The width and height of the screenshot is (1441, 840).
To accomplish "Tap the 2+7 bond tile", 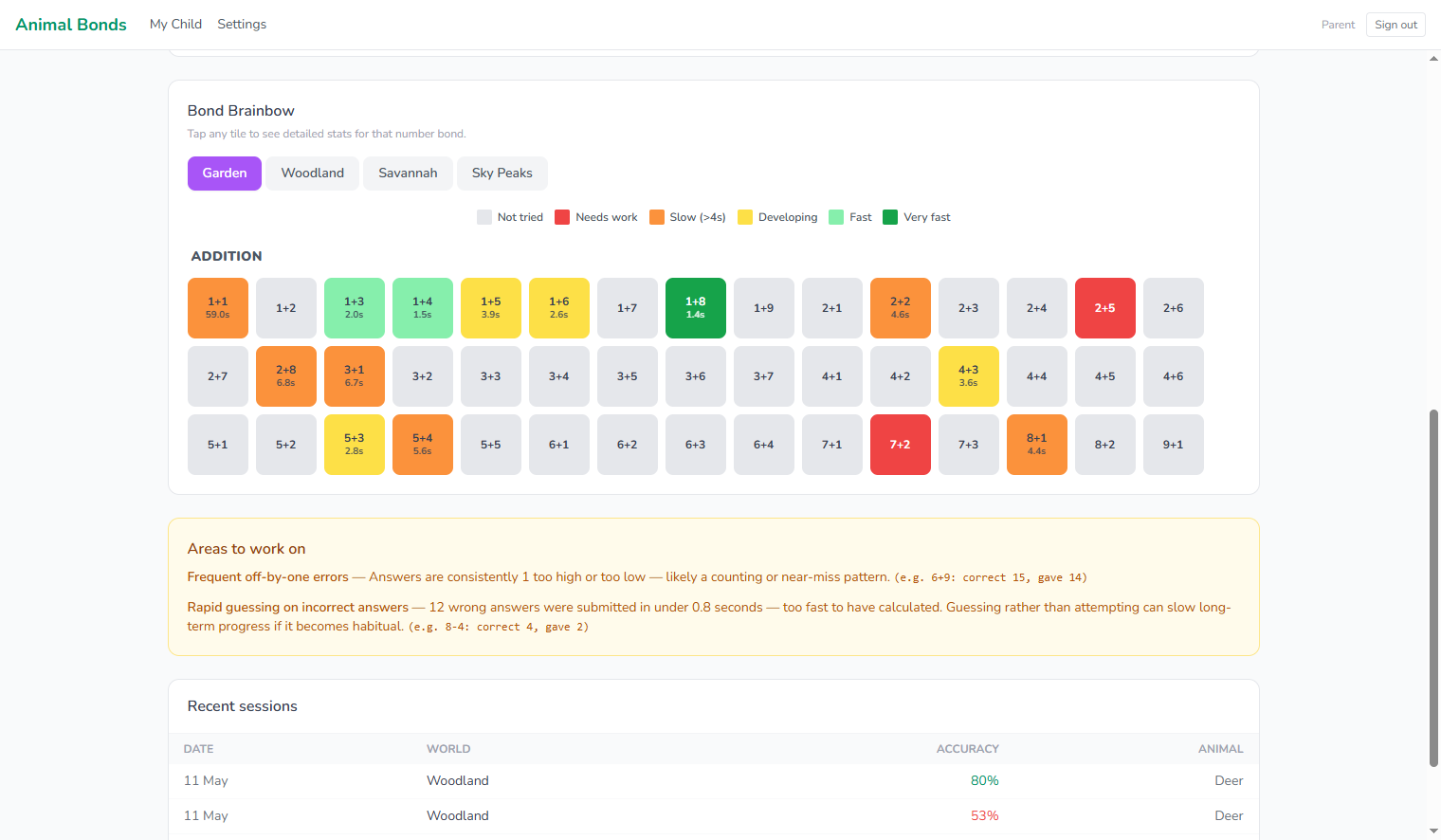I will [218, 376].
